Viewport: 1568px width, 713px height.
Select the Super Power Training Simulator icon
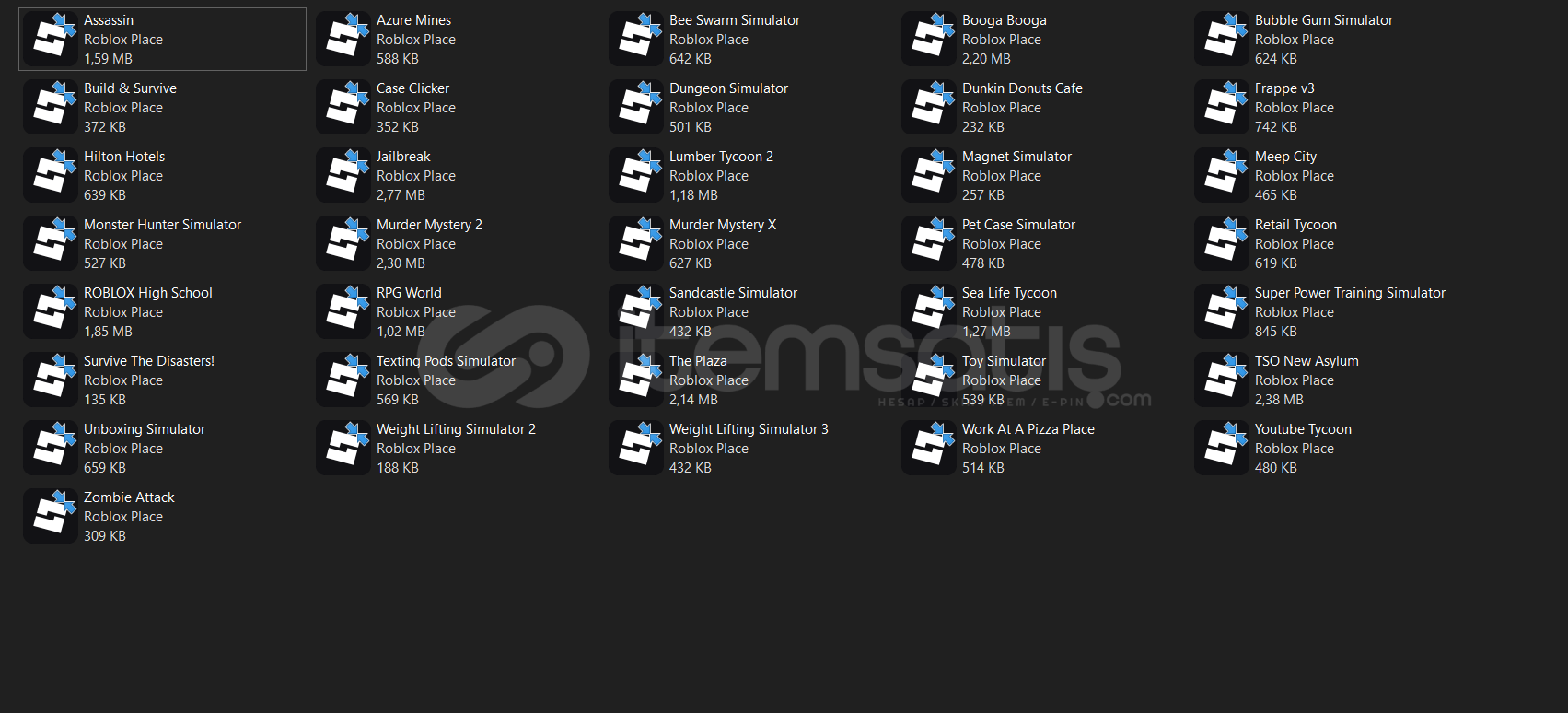(1223, 311)
